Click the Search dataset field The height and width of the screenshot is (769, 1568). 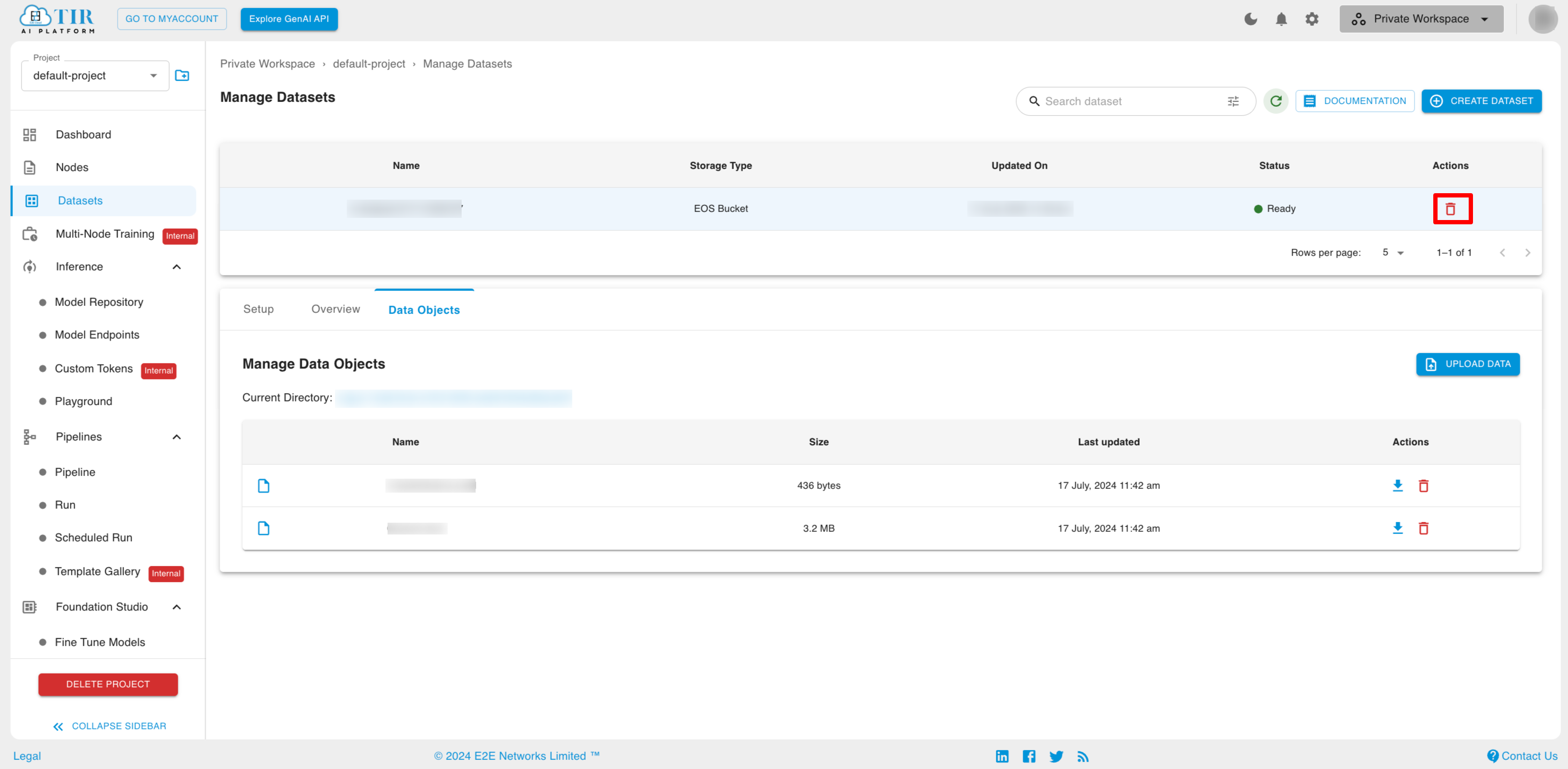(1135, 101)
